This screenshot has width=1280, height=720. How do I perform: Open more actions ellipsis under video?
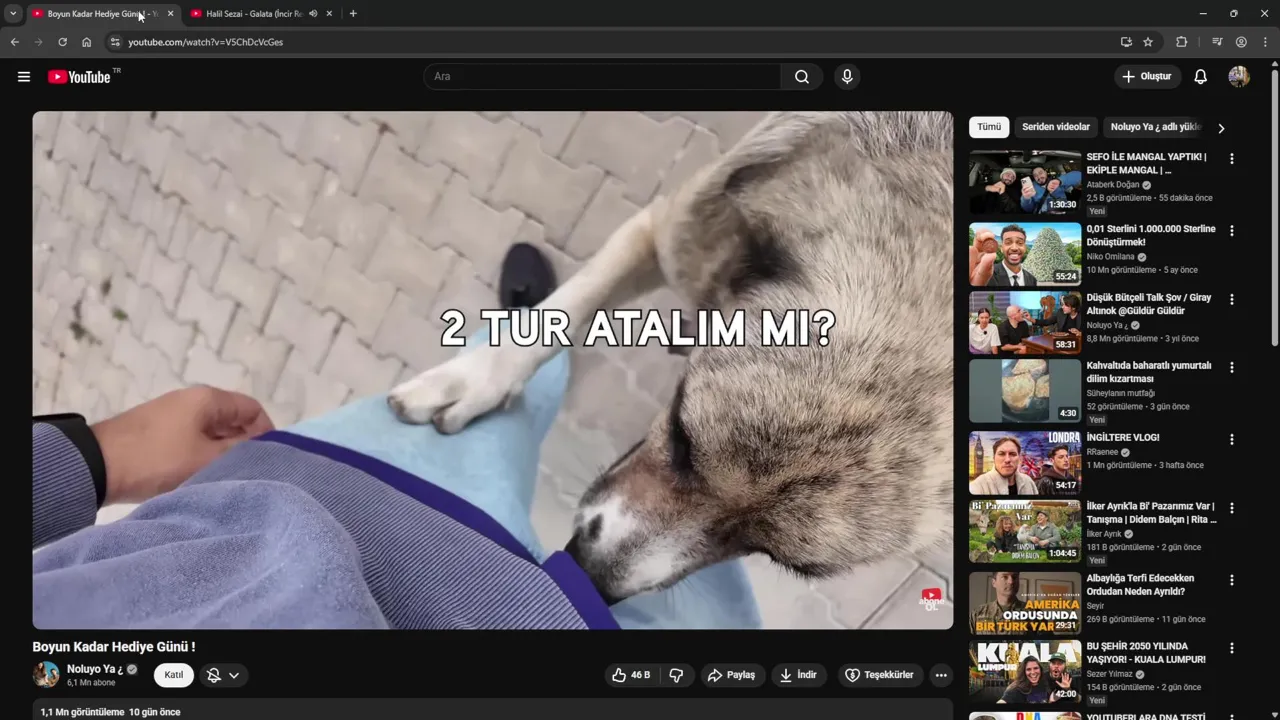[941, 675]
